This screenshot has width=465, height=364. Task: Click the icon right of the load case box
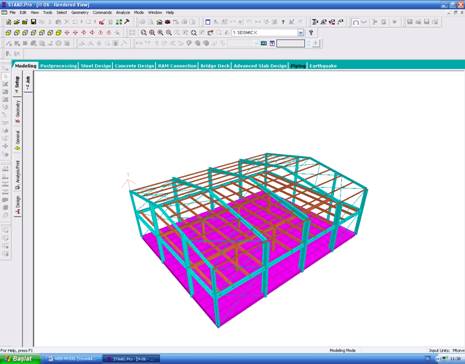tap(311, 33)
